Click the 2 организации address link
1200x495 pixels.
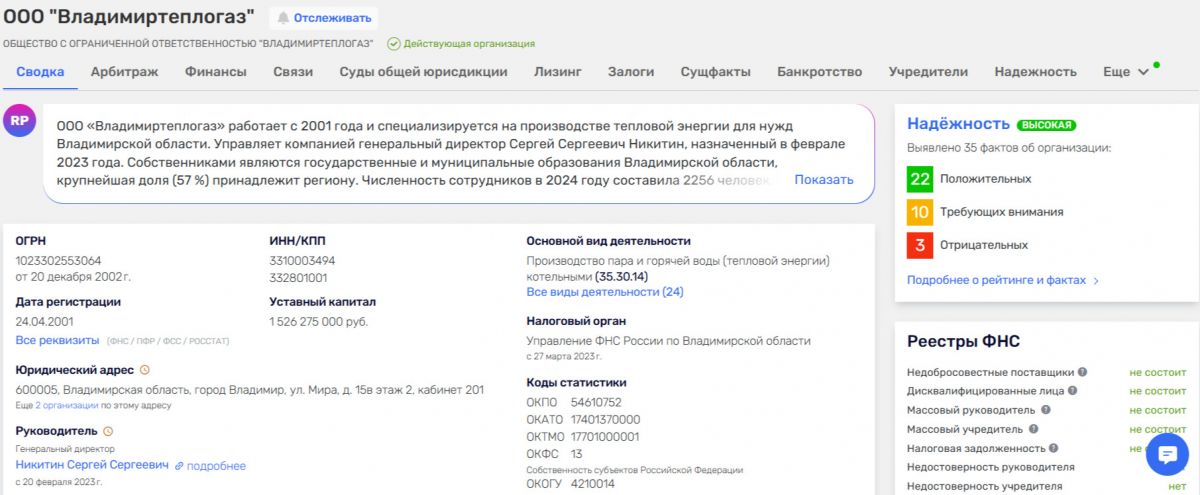[x=67, y=405]
